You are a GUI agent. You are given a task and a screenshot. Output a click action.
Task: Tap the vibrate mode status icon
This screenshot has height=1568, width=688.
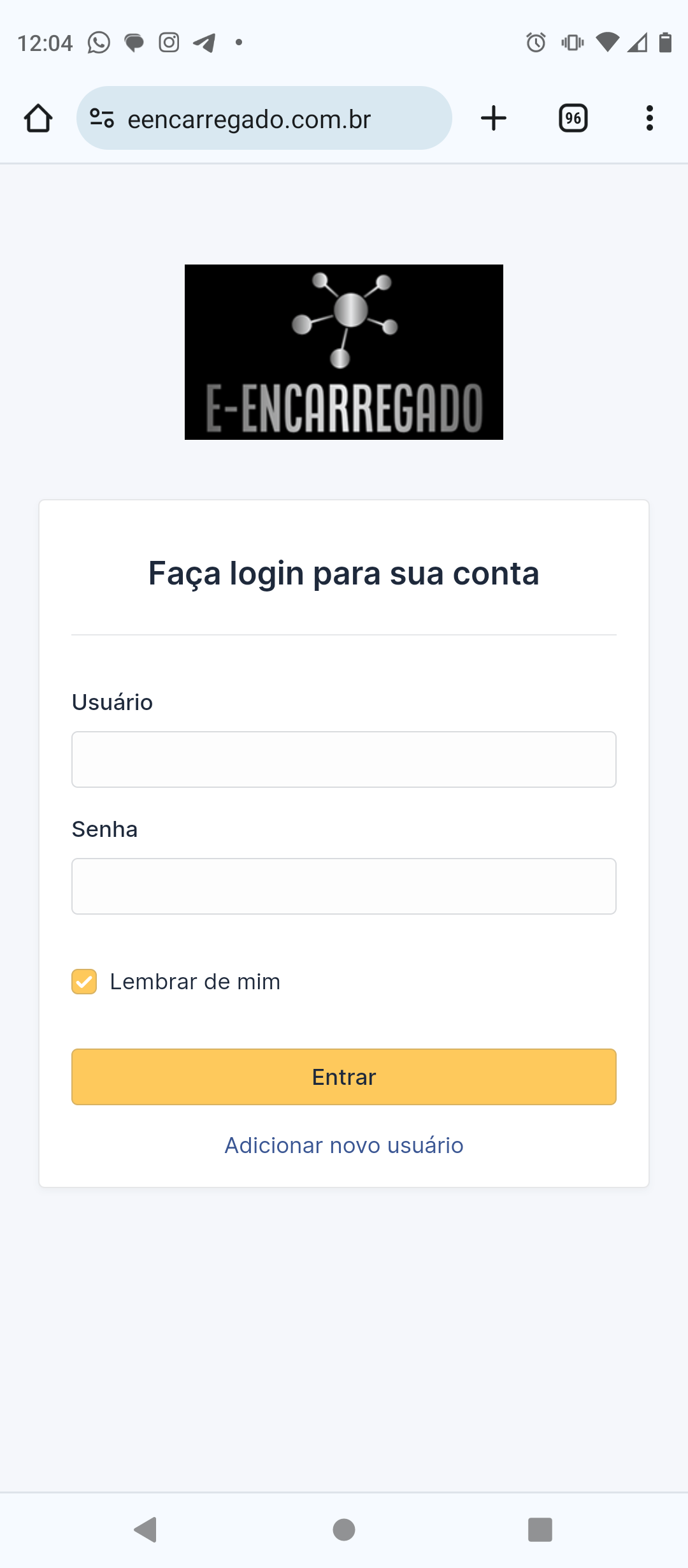(572, 43)
